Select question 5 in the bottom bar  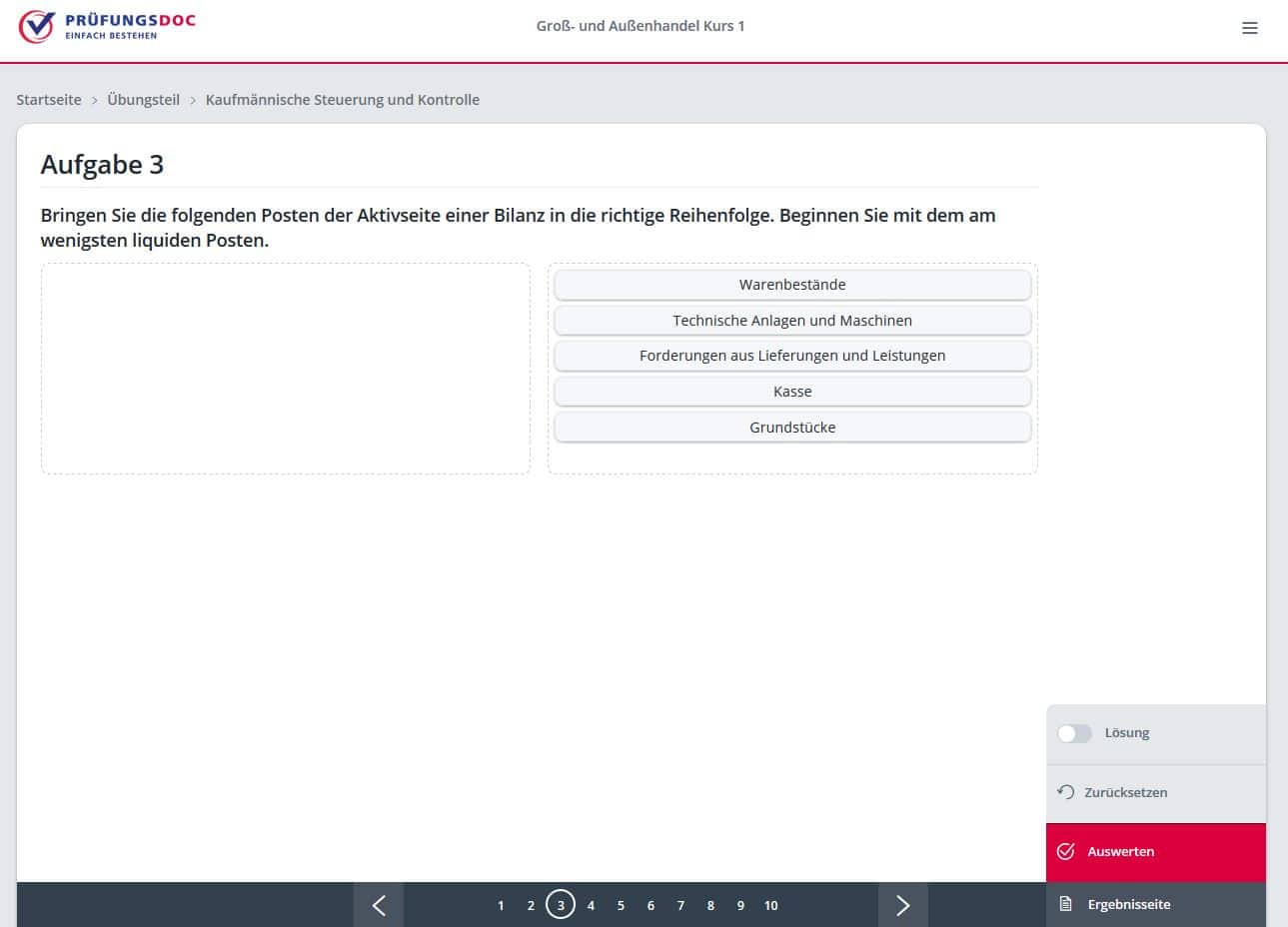621,906
